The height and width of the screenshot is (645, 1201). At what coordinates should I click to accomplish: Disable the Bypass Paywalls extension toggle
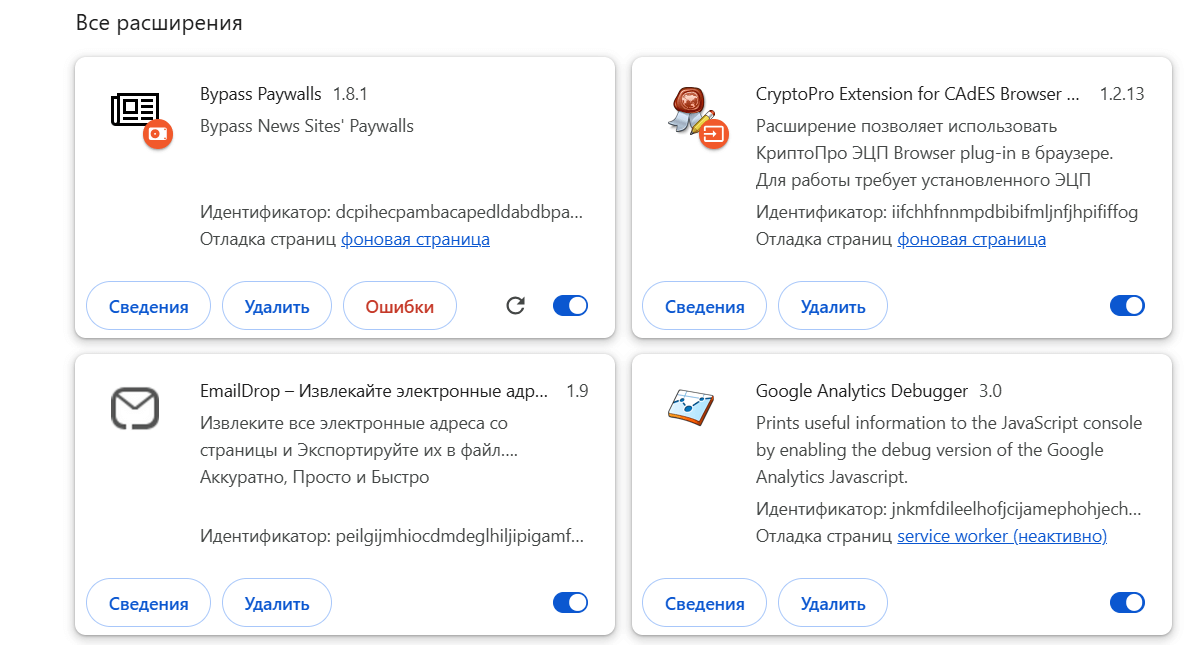[571, 306]
